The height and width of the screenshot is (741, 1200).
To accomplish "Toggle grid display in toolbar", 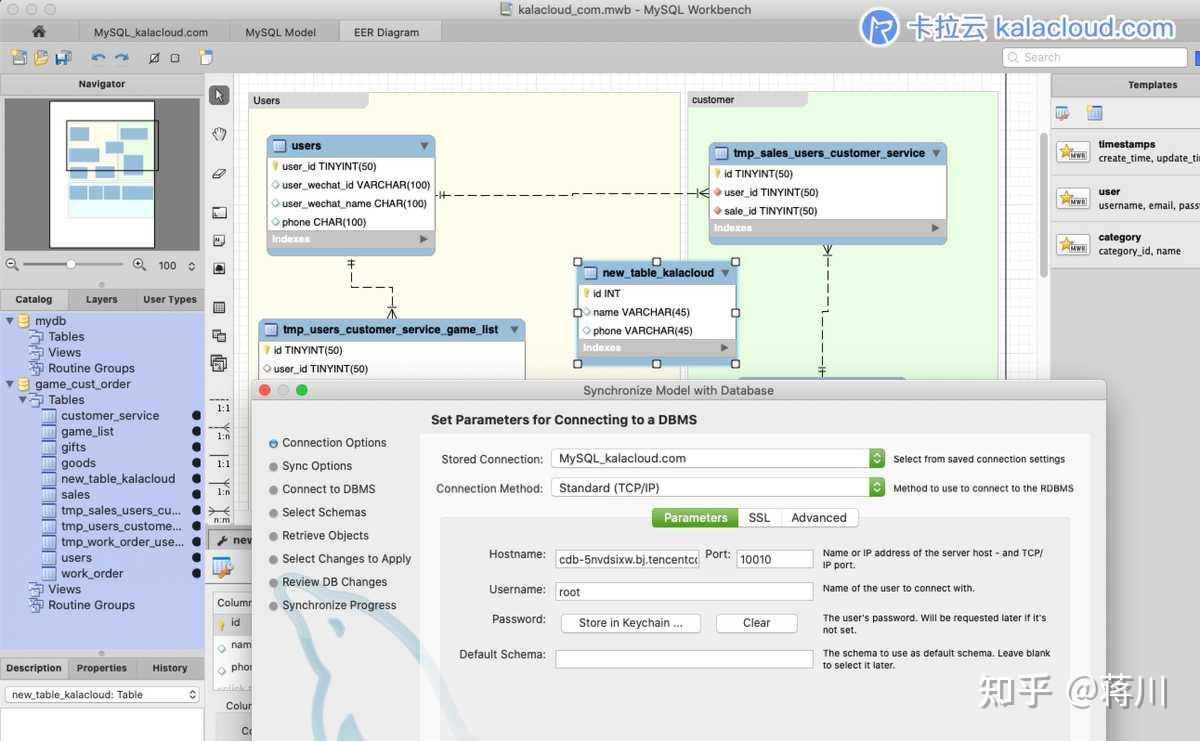I will click(x=154, y=58).
